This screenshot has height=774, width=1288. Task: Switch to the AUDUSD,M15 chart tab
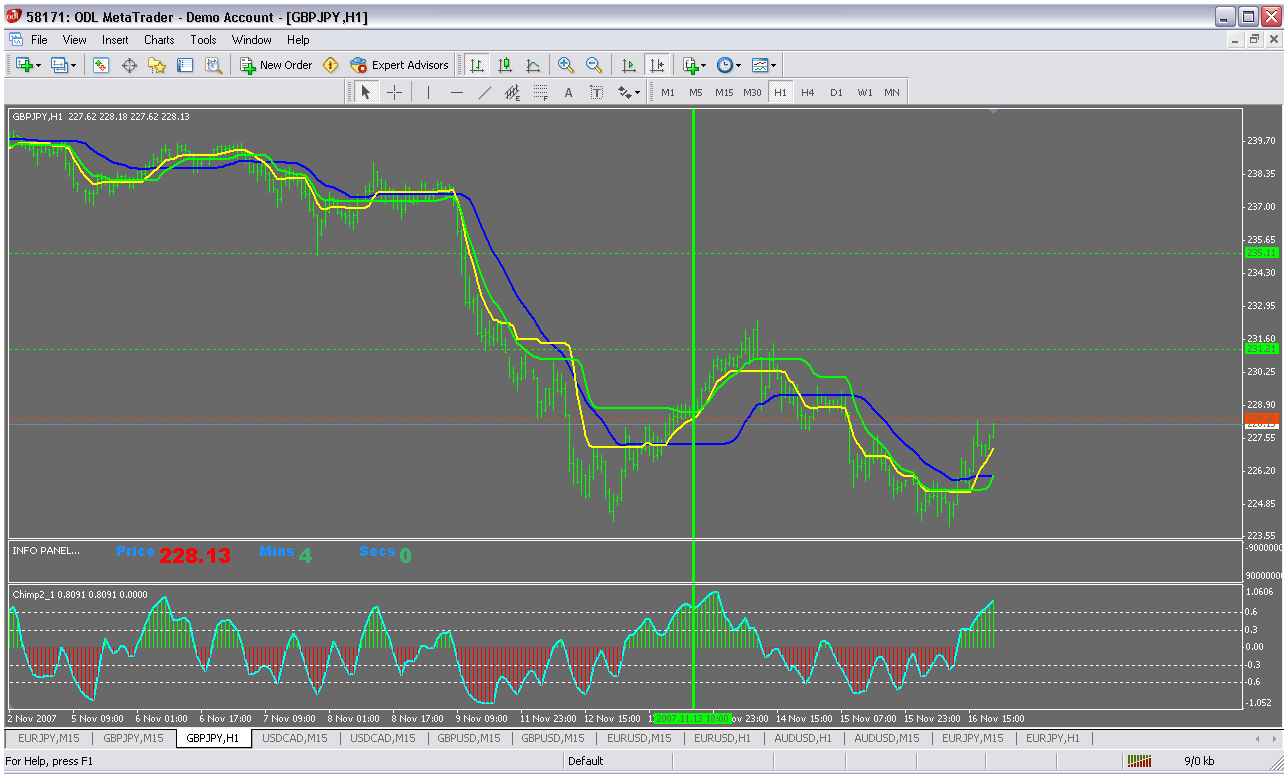887,738
